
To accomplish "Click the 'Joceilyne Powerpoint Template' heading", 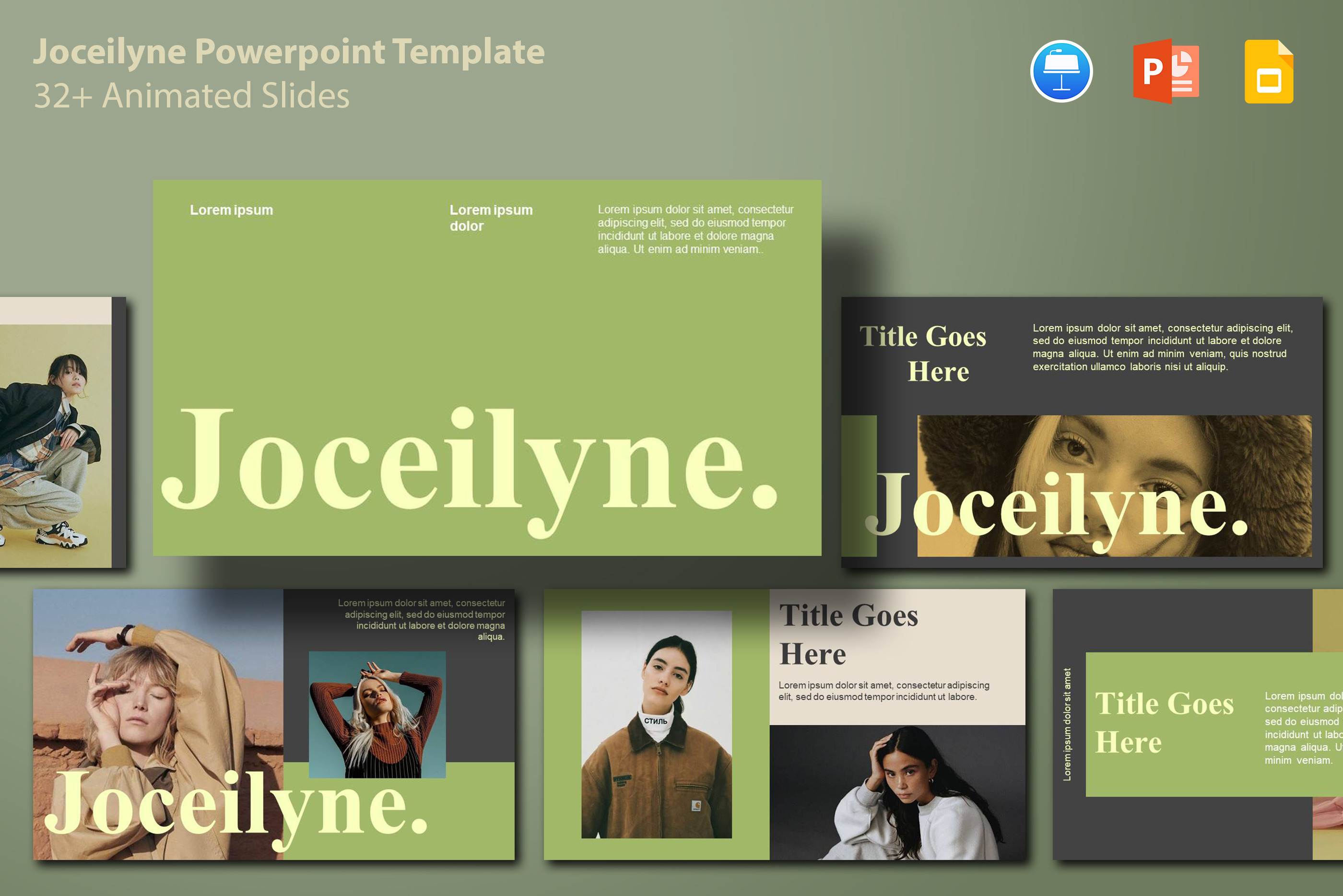I will point(289,51).
